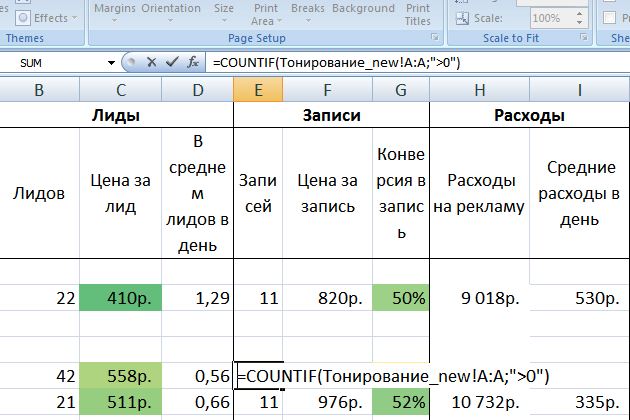
Task: Click the Background button
Action: [x=363, y=9]
